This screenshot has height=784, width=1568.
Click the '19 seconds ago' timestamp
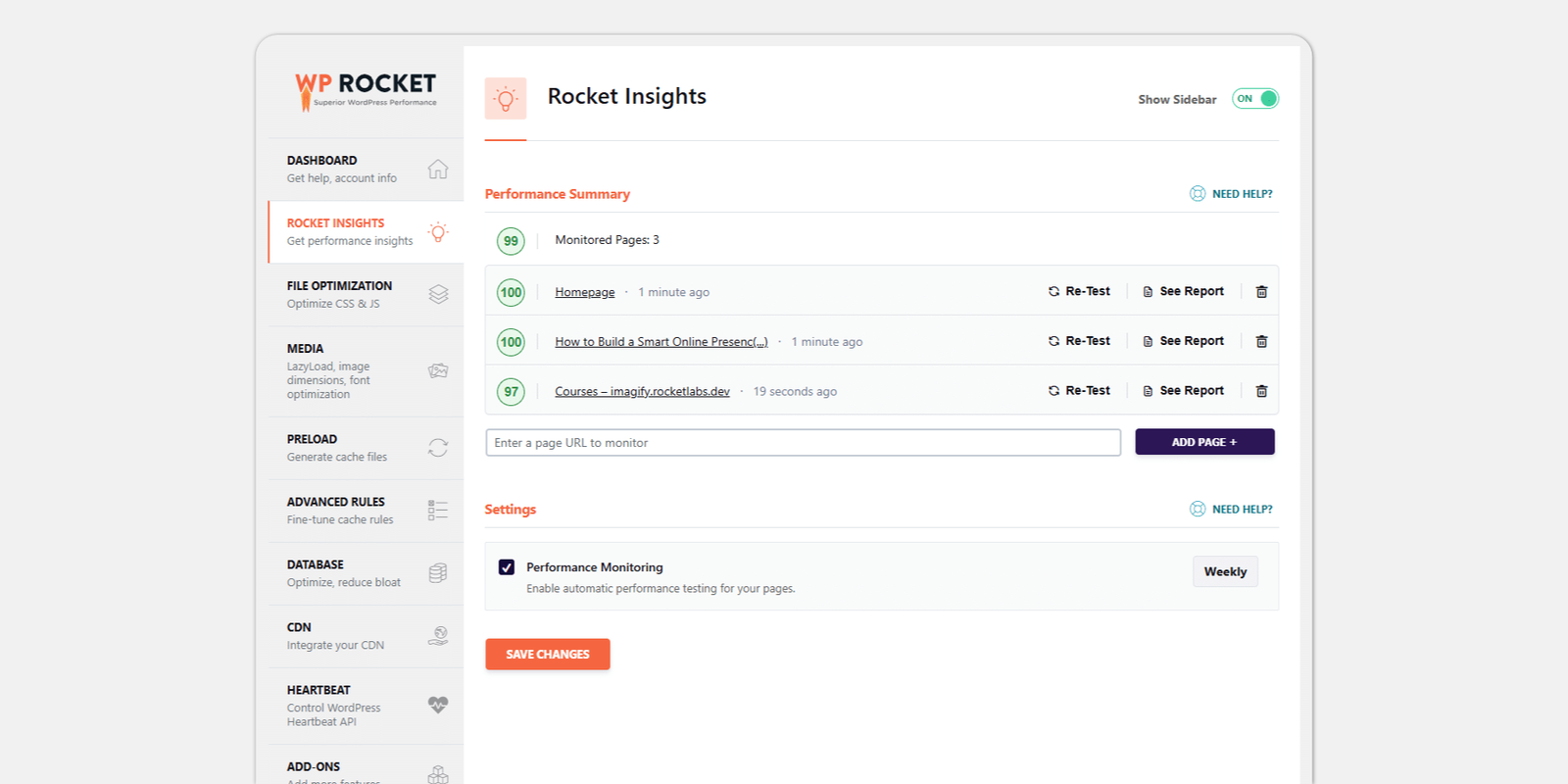(x=795, y=391)
